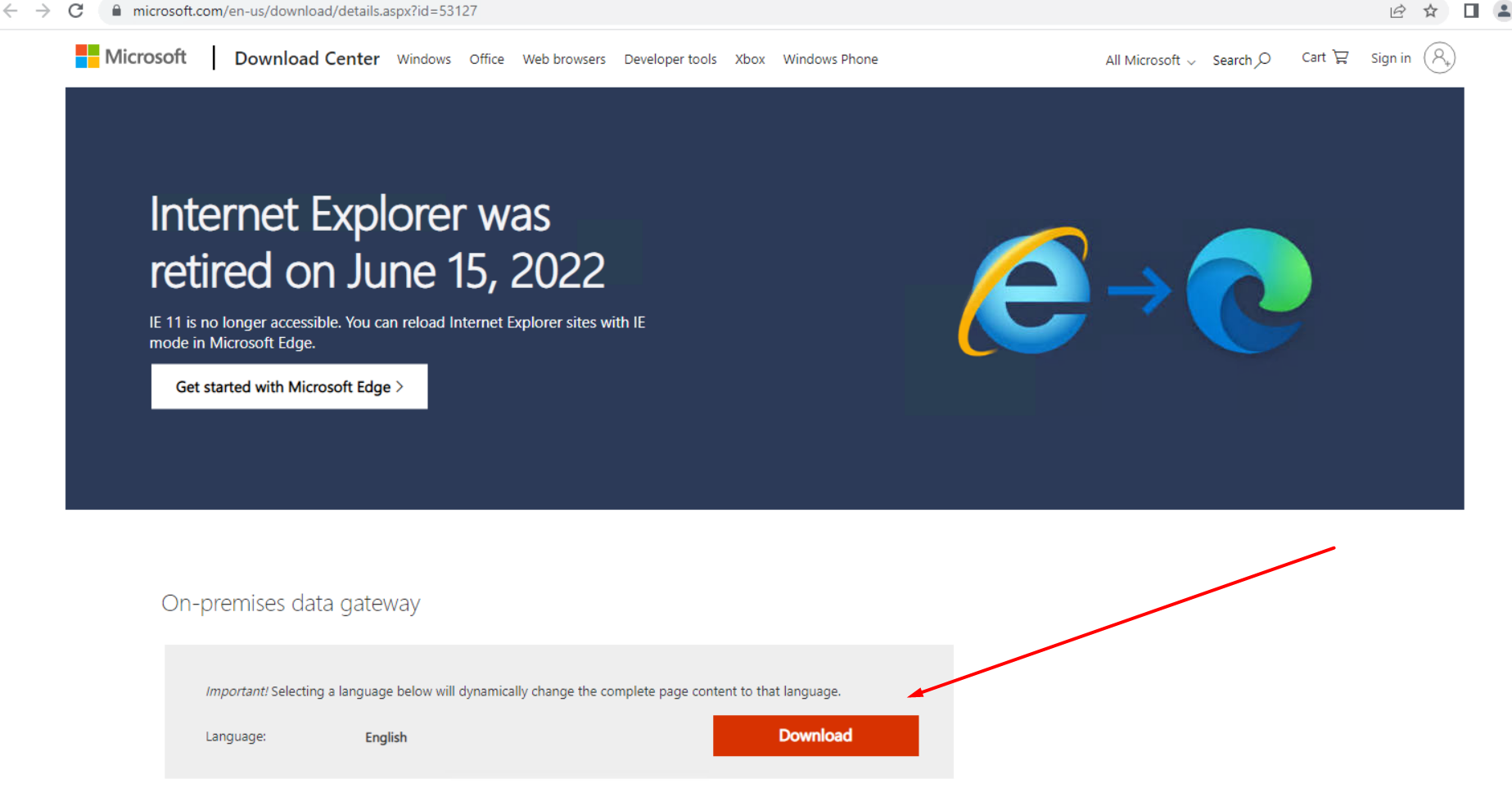Open the shopping Cart
The width and height of the screenshot is (1512, 792).
[x=1325, y=57]
